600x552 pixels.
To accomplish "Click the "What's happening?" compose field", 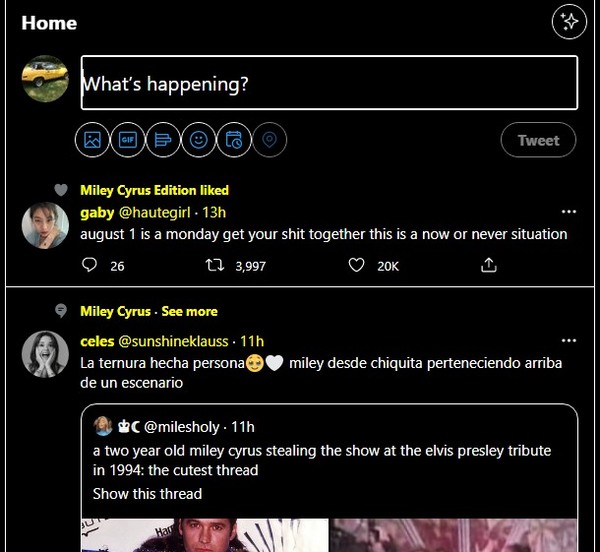I will [328, 84].
